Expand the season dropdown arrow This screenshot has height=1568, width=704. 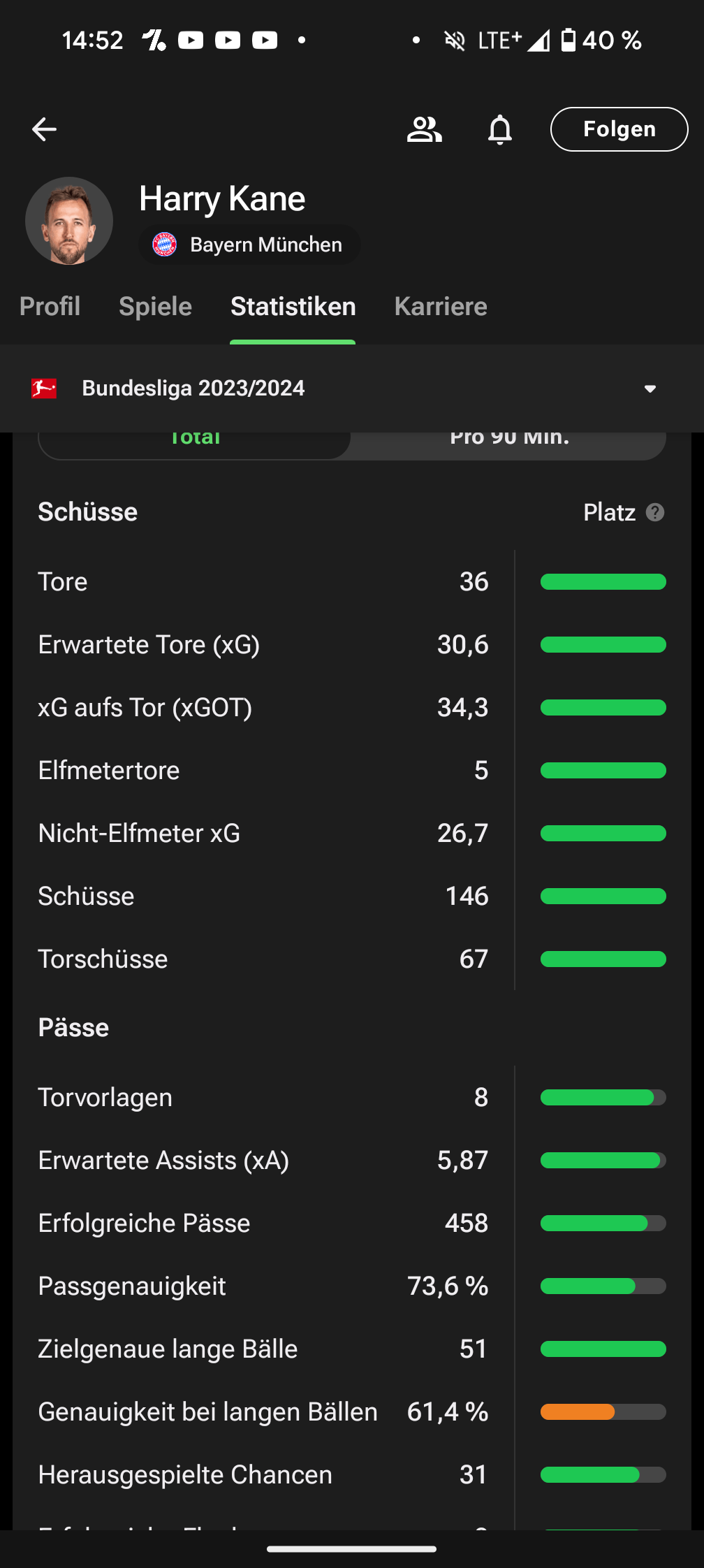coord(650,389)
